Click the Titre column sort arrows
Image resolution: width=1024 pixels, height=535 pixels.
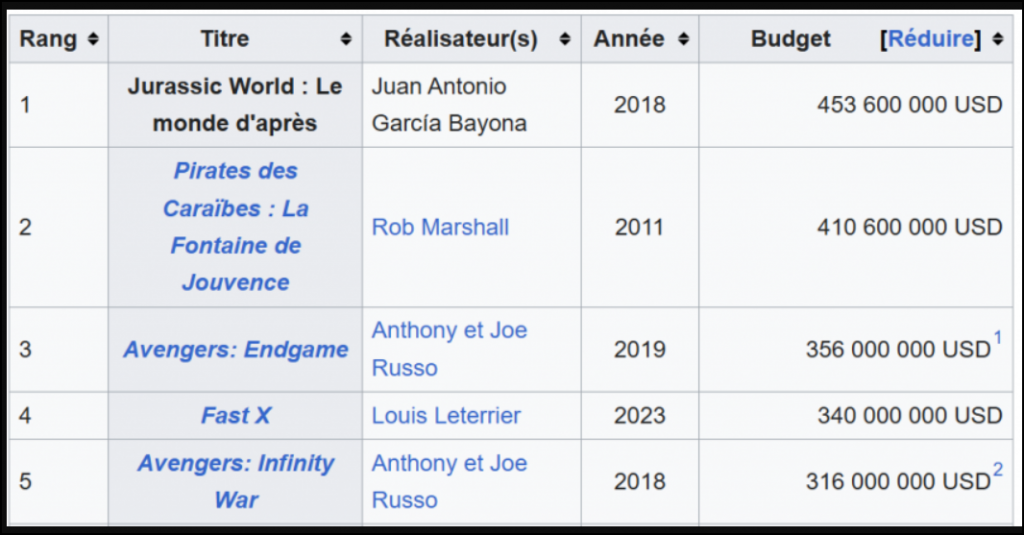(346, 39)
